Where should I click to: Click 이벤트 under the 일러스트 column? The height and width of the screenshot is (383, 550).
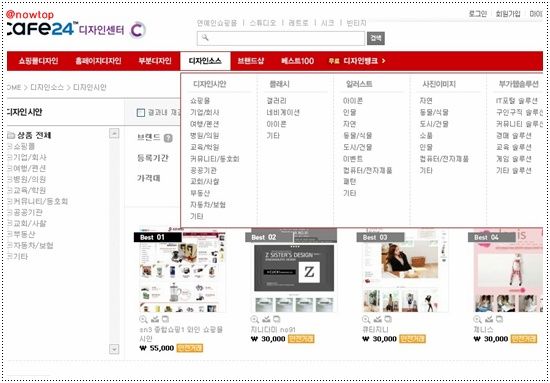(353, 159)
